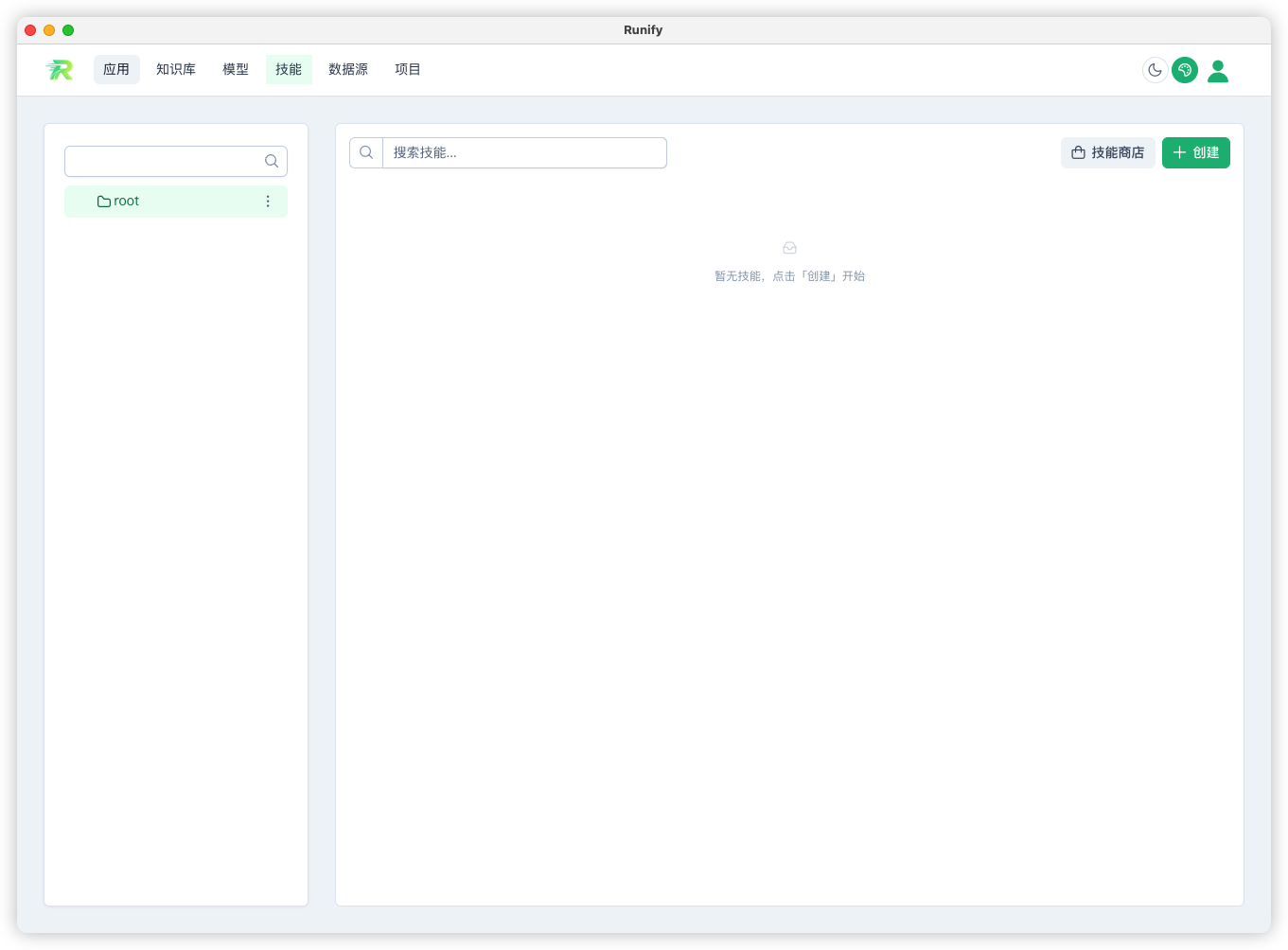
Task: Select the 技能 tab
Action: [289, 69]
